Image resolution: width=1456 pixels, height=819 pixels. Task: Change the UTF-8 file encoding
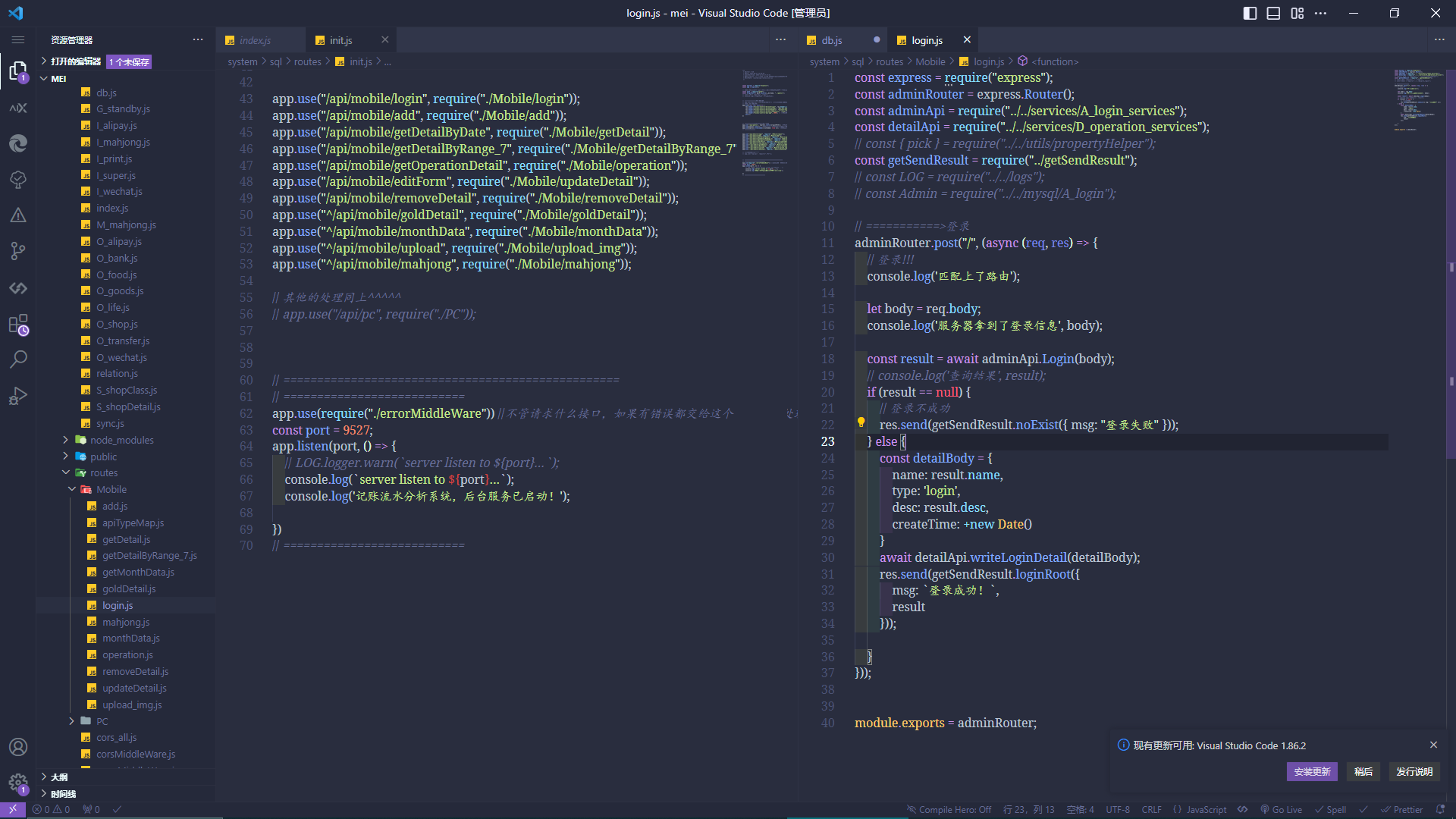(x=1118, y=809)
